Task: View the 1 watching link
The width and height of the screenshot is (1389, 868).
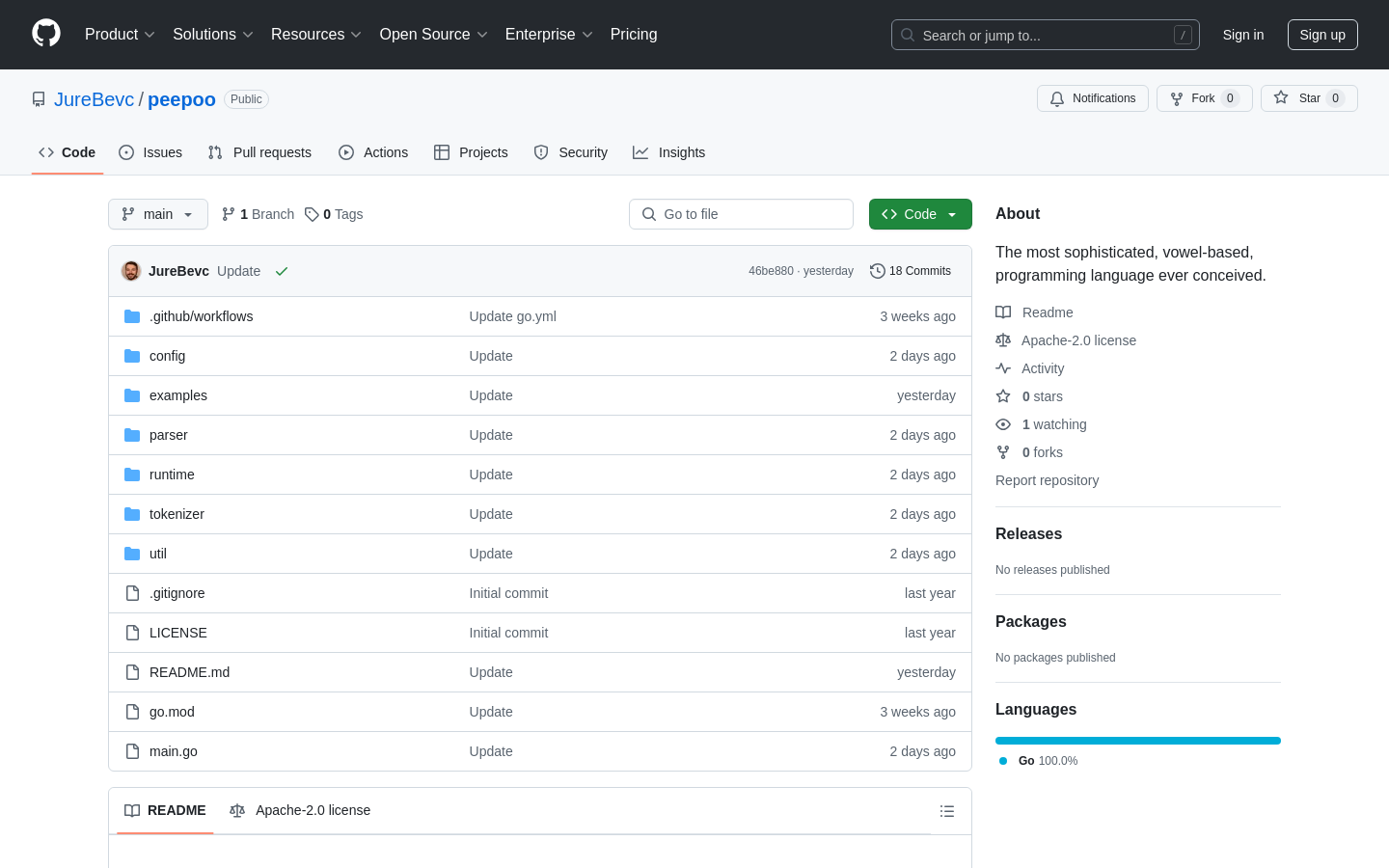Action: [x=1041, y=424]
